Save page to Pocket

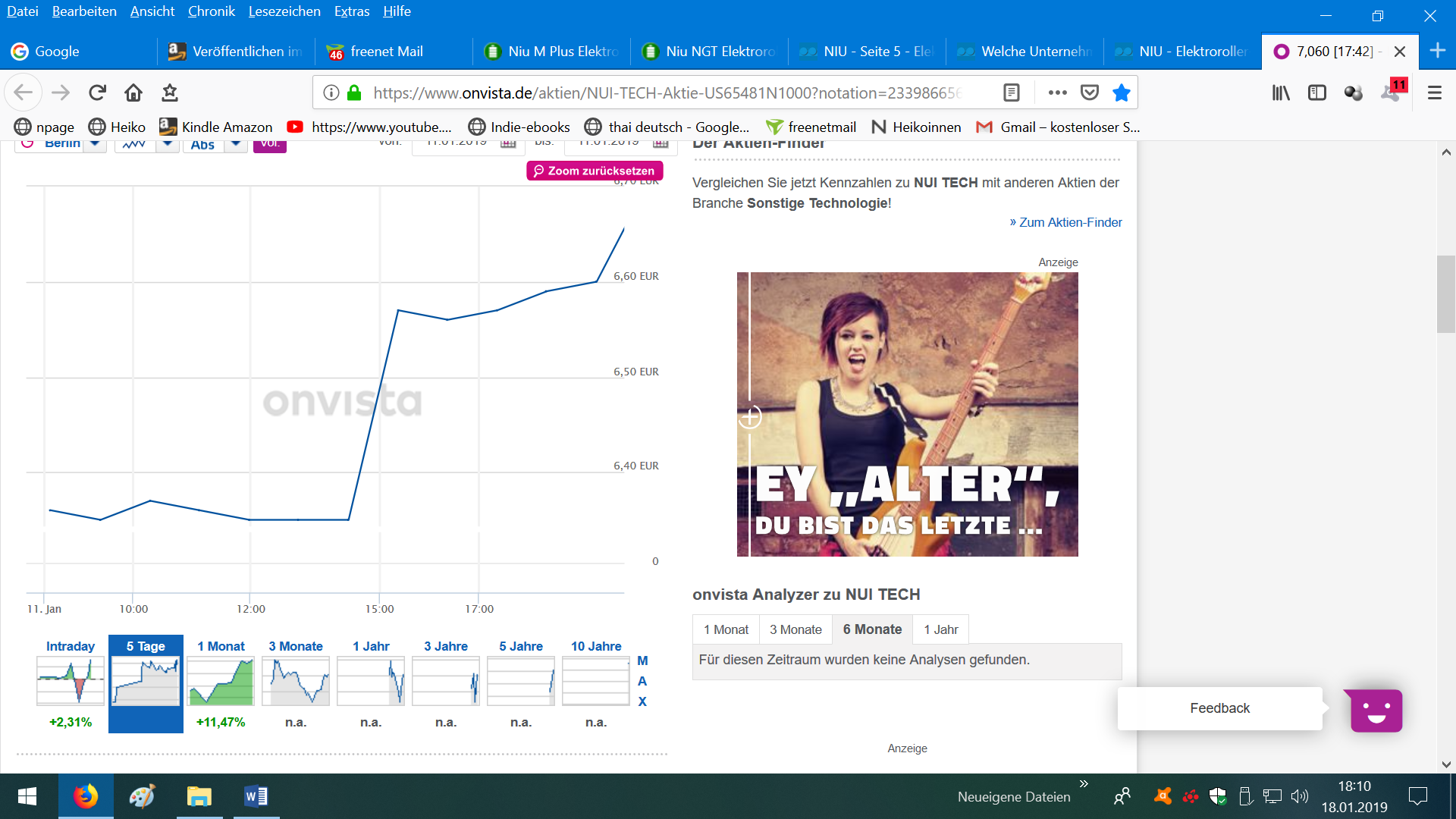pyautogui.click(x=1090, y=93)
